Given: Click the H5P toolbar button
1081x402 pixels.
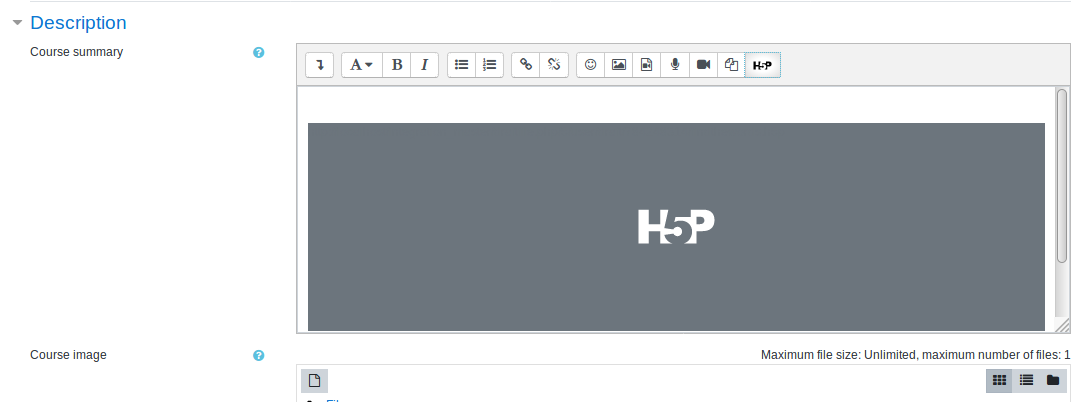Looking at the screenshot, I should pyautogui.click(x=762, y=65).
